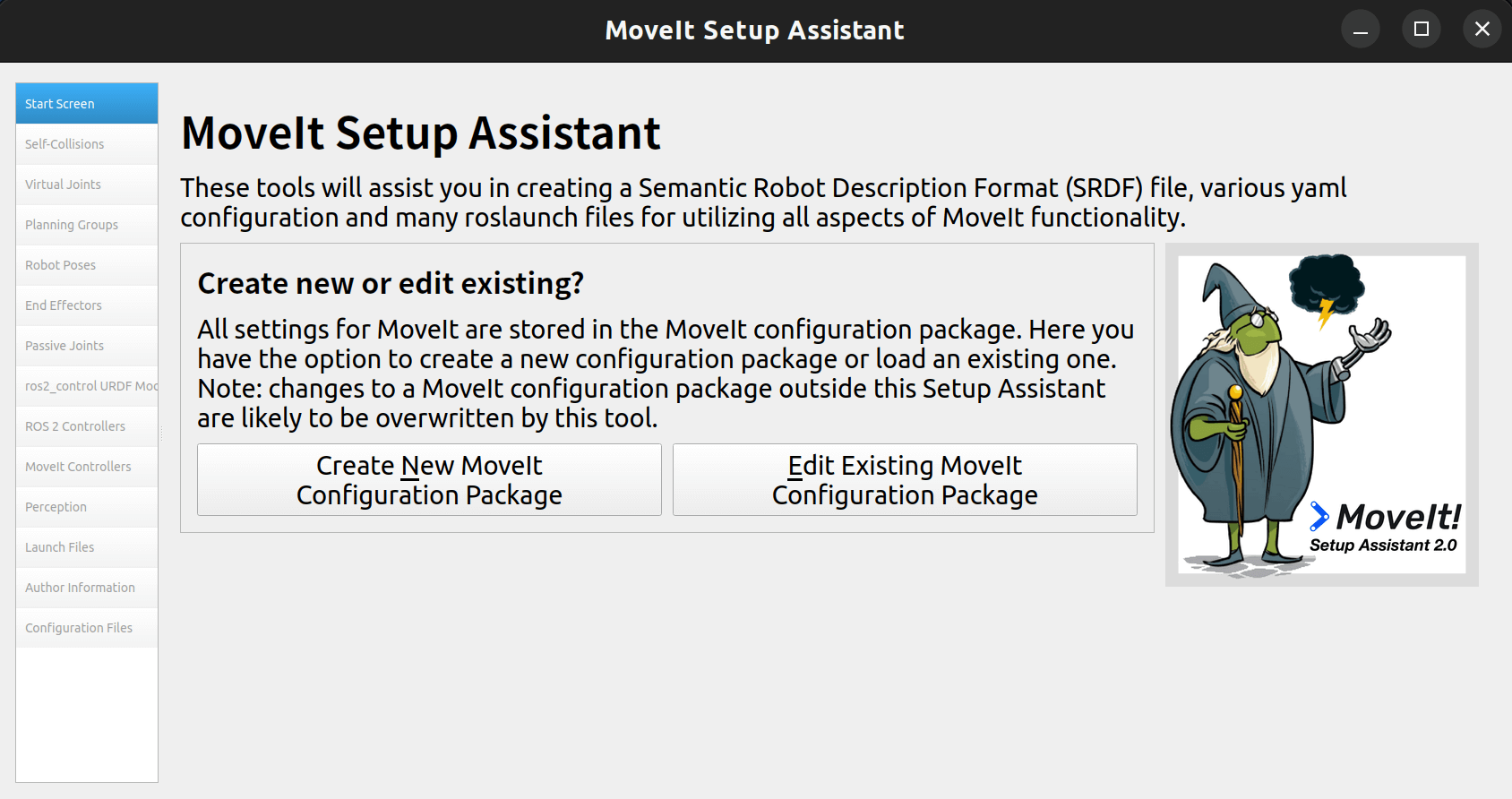
Task: Open ROS 2 Controllers page
Action: 86,426
